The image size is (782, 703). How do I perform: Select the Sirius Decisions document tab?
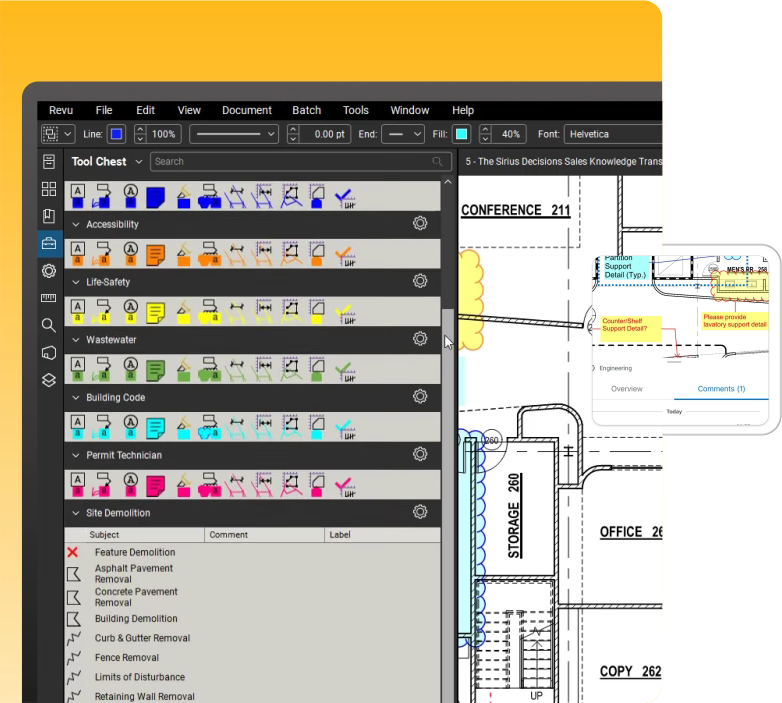click(x=563, y=162)
